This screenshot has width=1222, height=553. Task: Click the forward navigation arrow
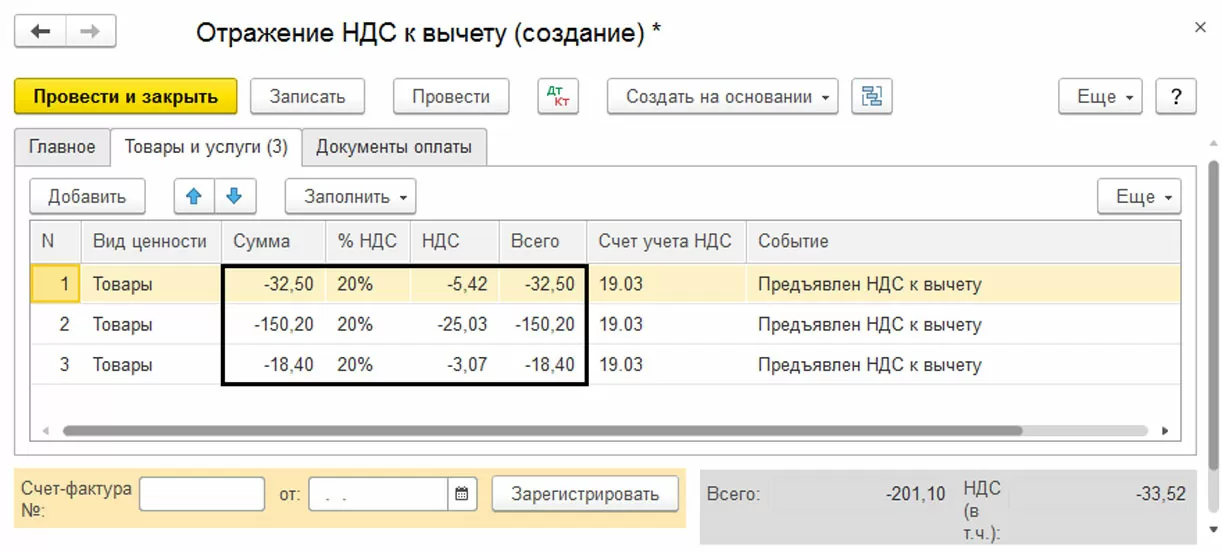tap(90, 32)
